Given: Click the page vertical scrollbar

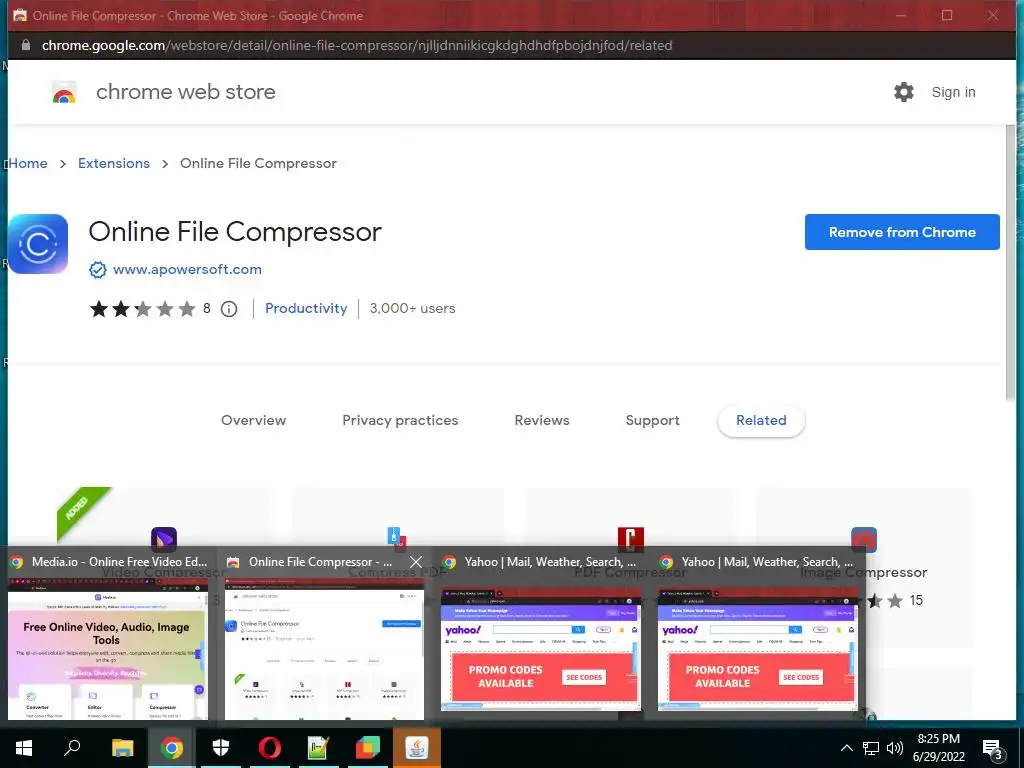Looking at the screenshot, I should pyautogui.click(x=1011, y=261).
